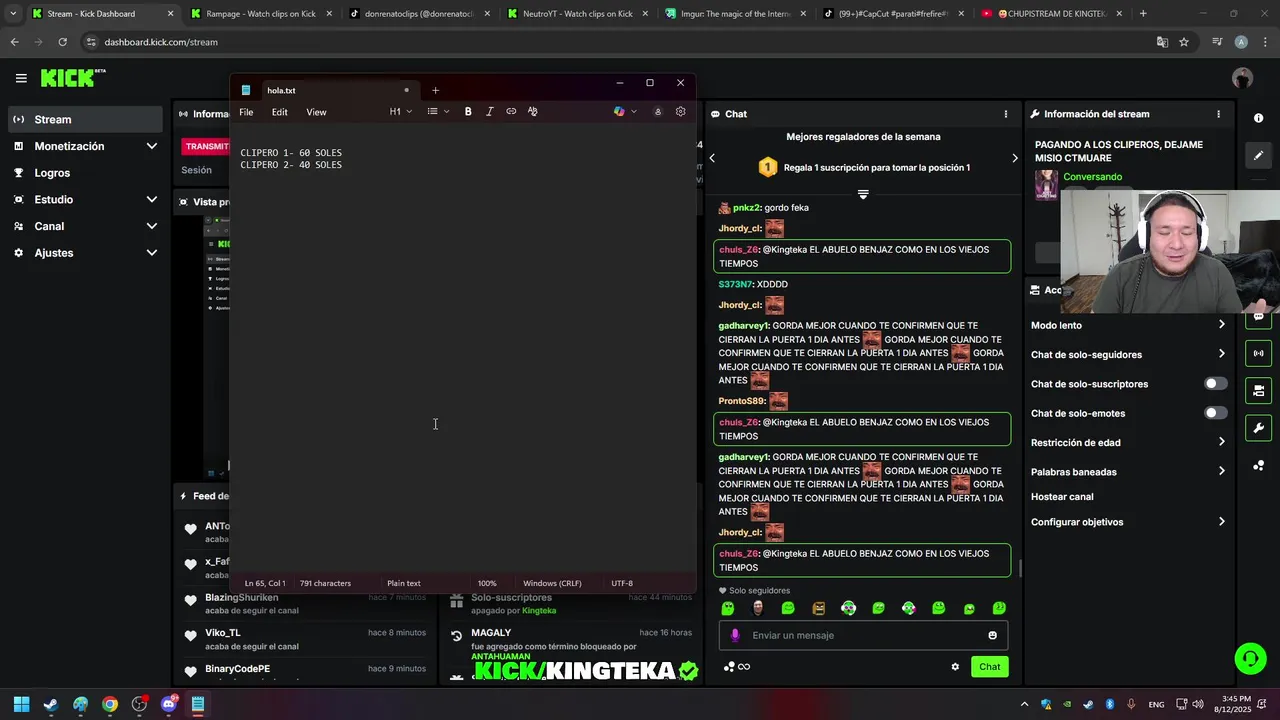Toggle italic formatting in Notepad
This screenshot has height=720, width=1280.
[489, 112]
